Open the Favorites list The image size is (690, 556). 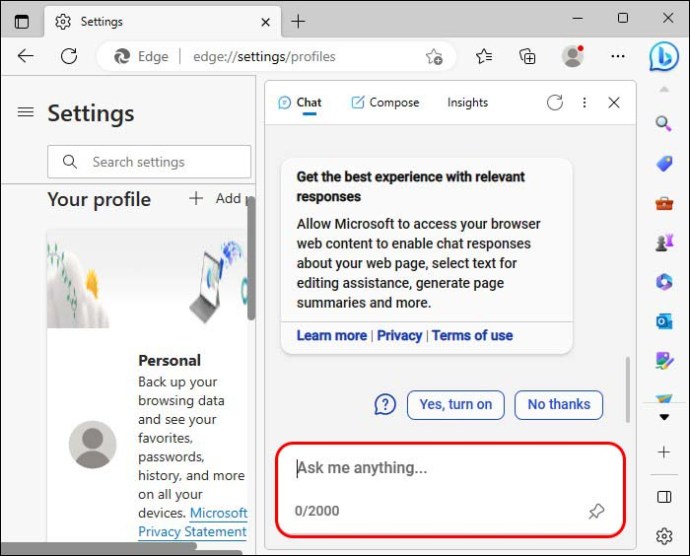click(484, 56)
